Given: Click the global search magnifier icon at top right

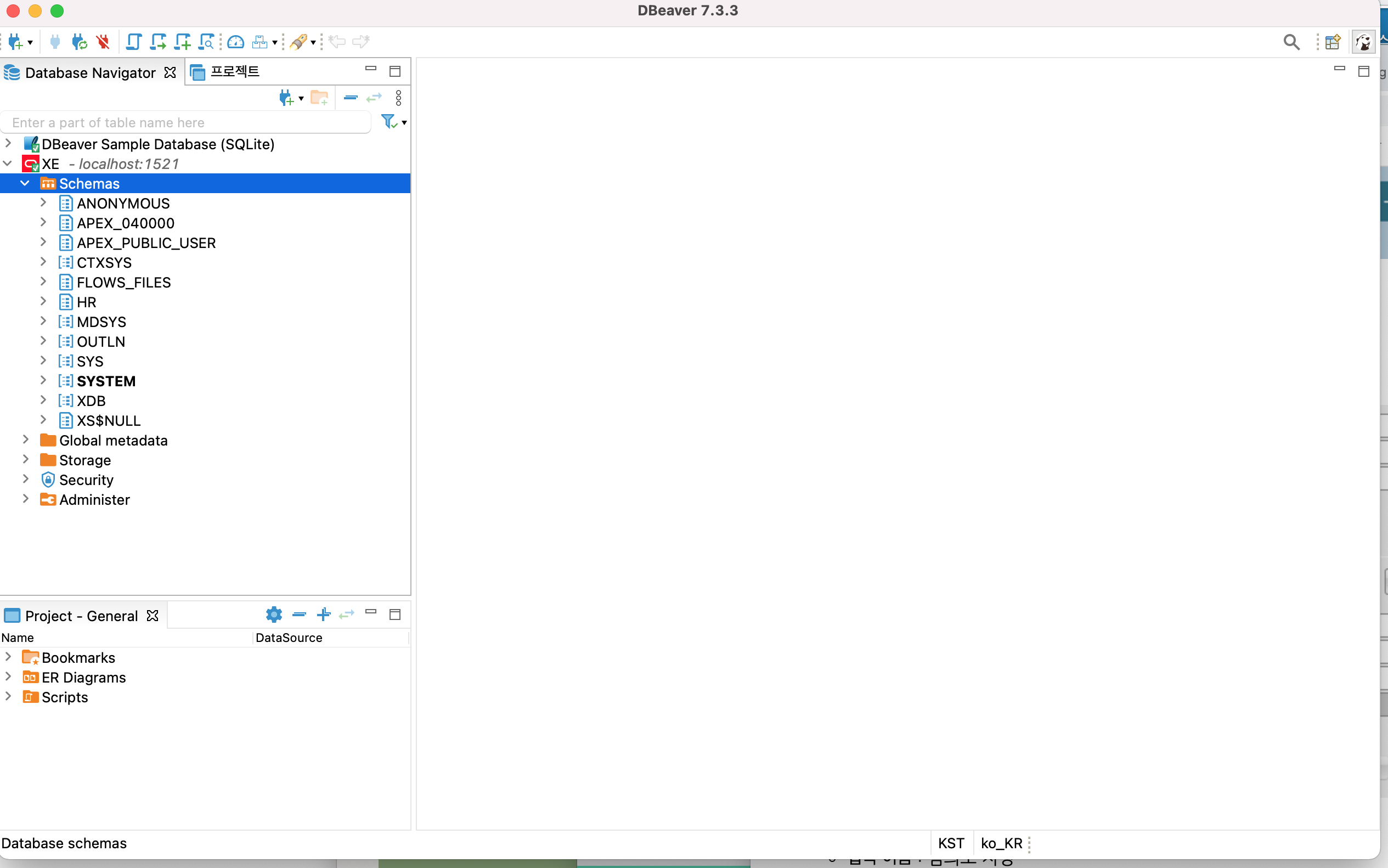Looking at the screenshot, I should pos(1291,42).
